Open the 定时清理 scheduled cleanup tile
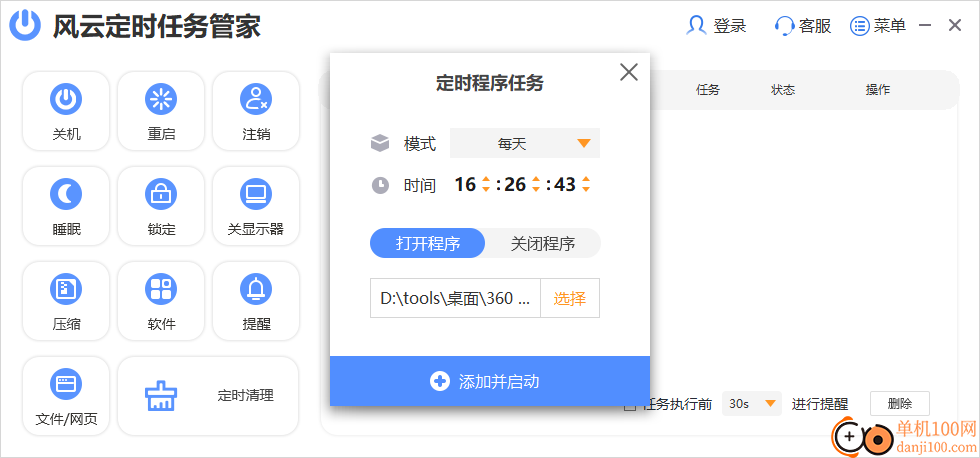The width and height of the screenshot is (980, 458). [x=208, y=396]
